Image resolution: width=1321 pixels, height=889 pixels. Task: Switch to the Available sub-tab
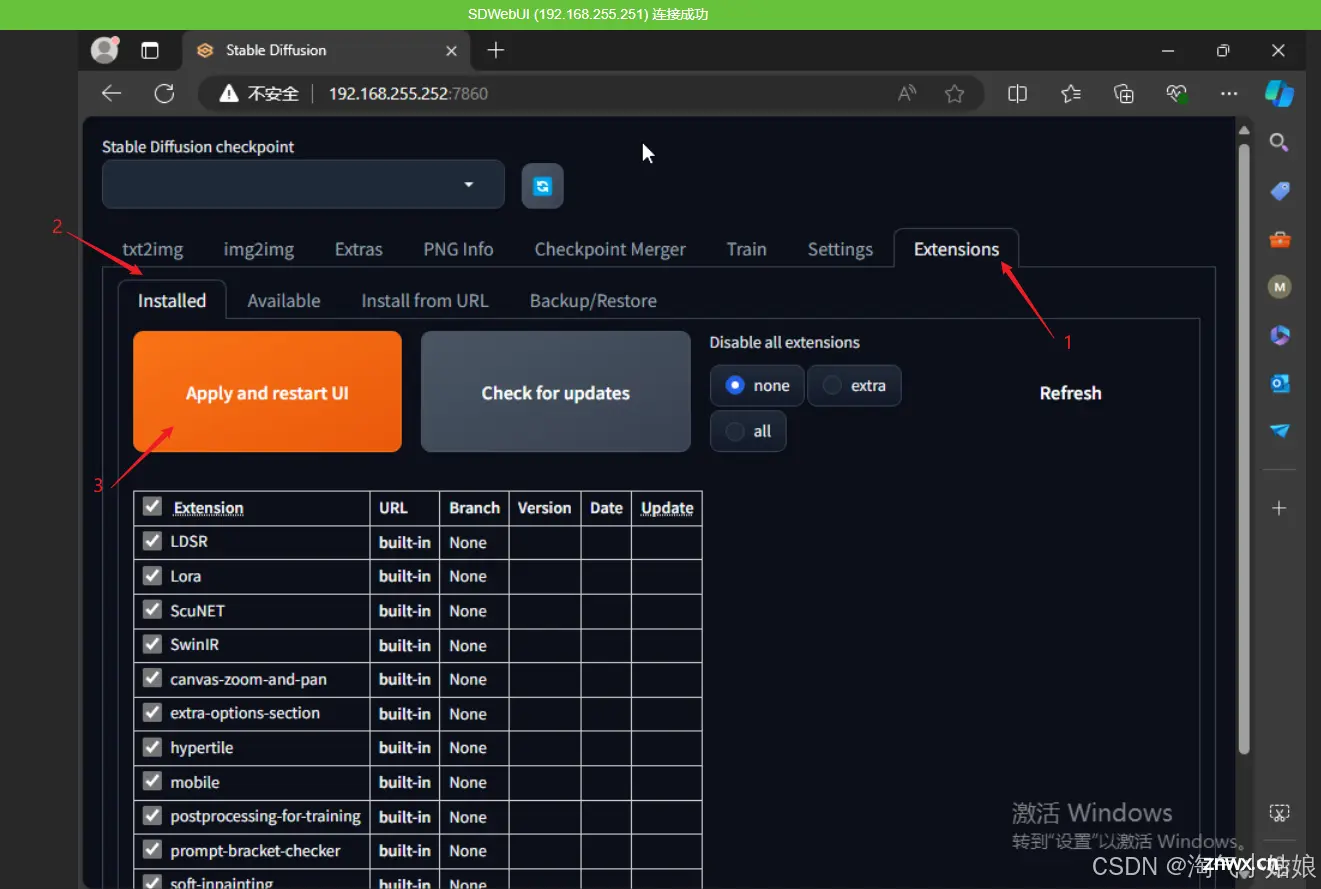[284, 300]
